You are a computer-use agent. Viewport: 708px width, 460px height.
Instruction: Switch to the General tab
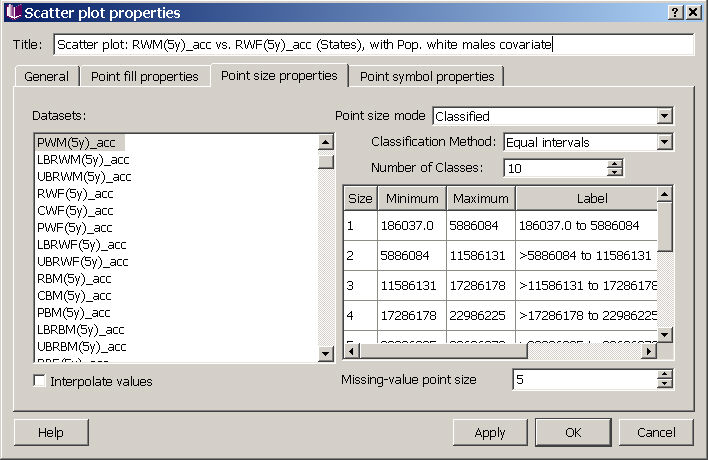pyautogui.click(x=46, y=76)
